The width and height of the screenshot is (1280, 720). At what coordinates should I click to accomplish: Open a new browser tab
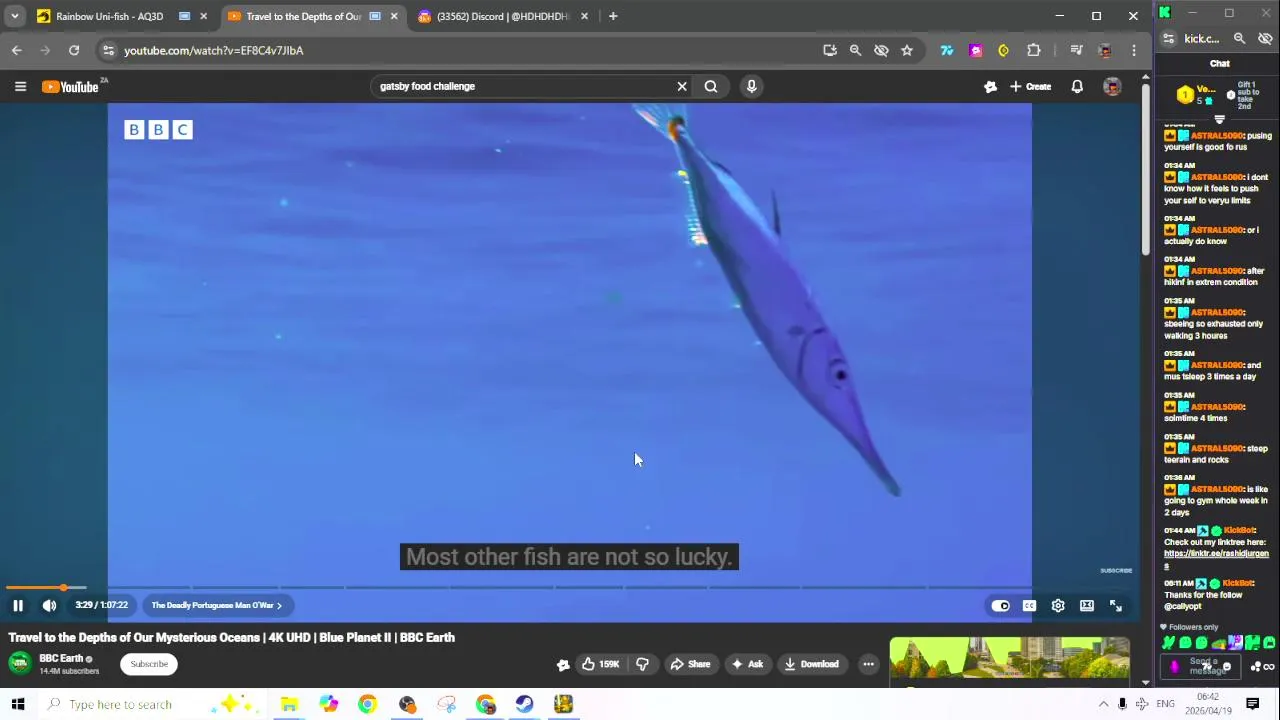[613, 16]
